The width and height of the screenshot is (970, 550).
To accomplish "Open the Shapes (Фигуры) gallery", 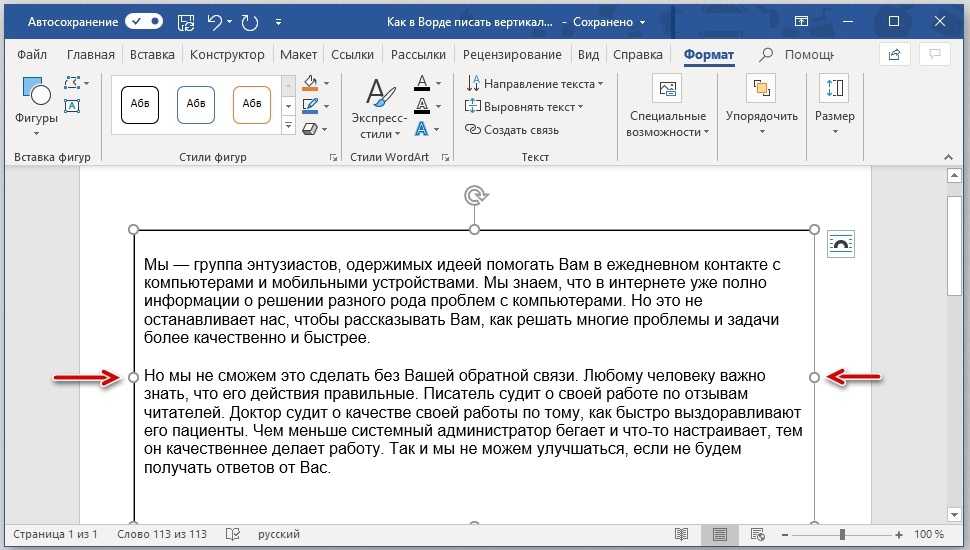I will click(x=36, y=102).
